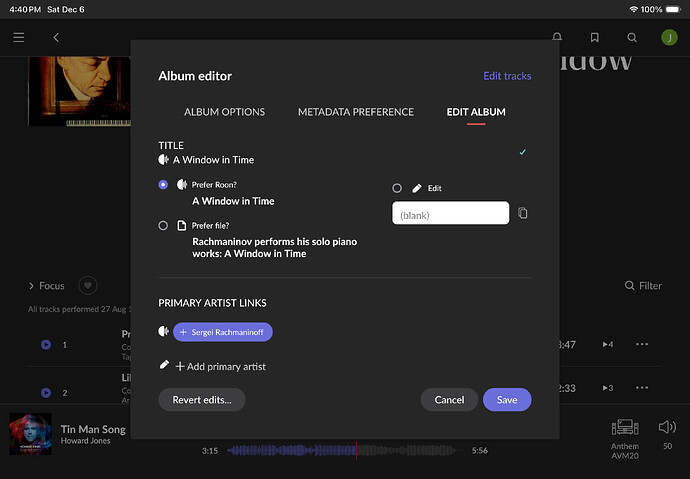Click the green checkmark next to title
The height and width of the screenshot is (479, 690).
[522, 152]
